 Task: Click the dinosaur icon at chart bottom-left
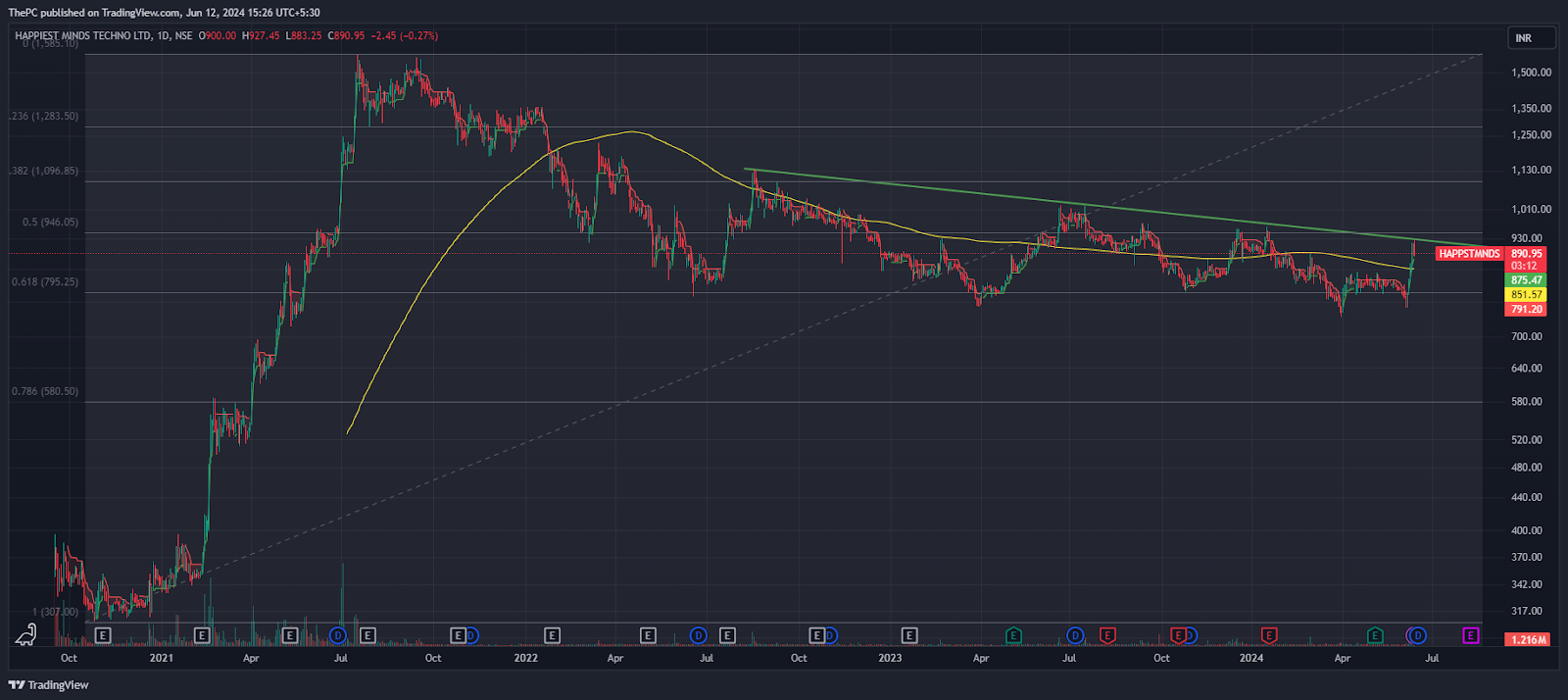(26, 635)
